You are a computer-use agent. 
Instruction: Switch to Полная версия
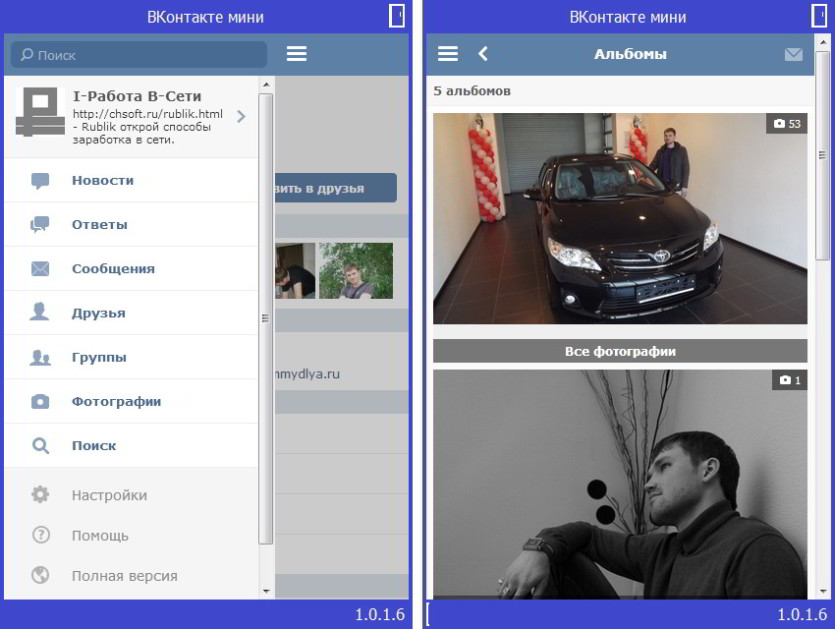pos(131,576)
